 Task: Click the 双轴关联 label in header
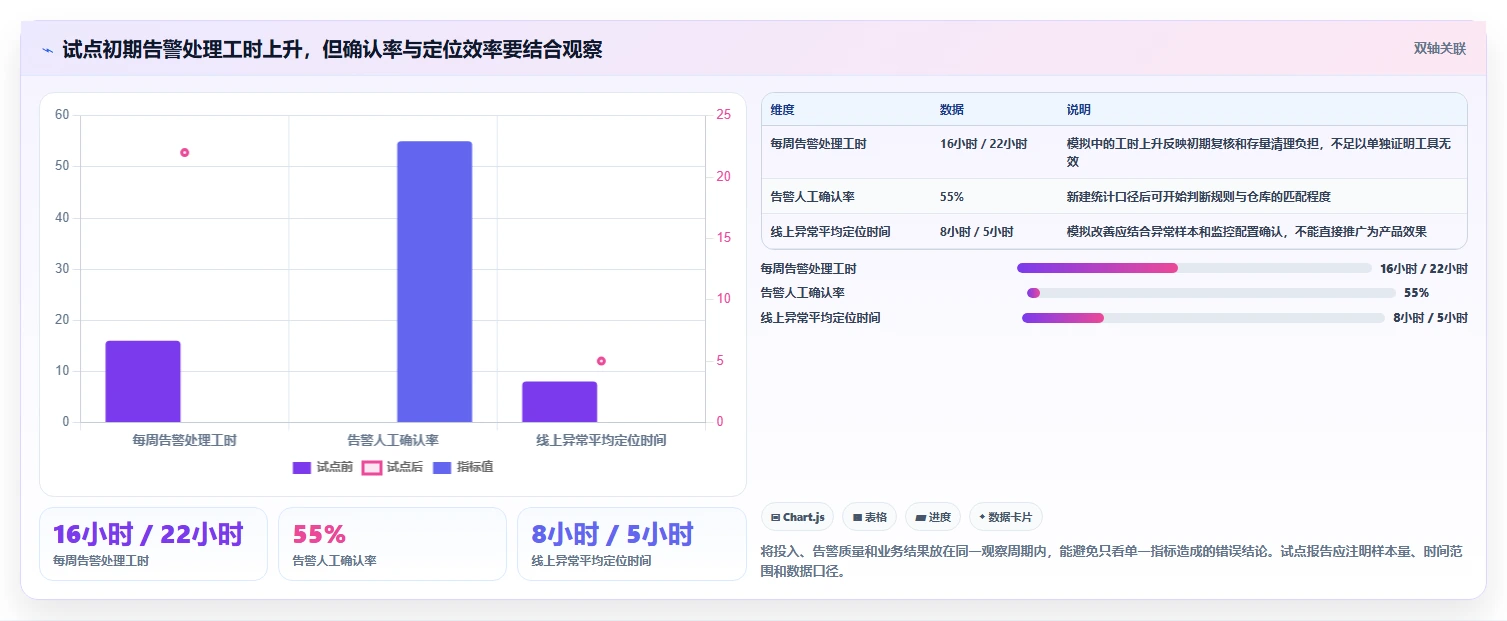pos(1439,49)
